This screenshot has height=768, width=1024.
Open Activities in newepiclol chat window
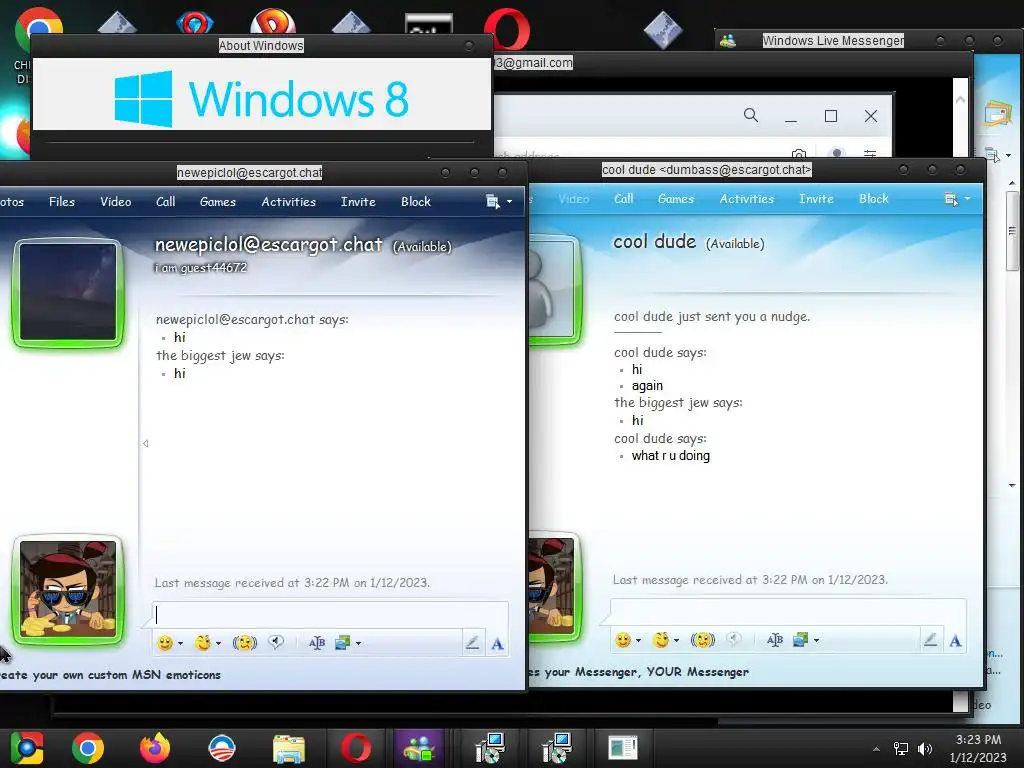point(288,202)
